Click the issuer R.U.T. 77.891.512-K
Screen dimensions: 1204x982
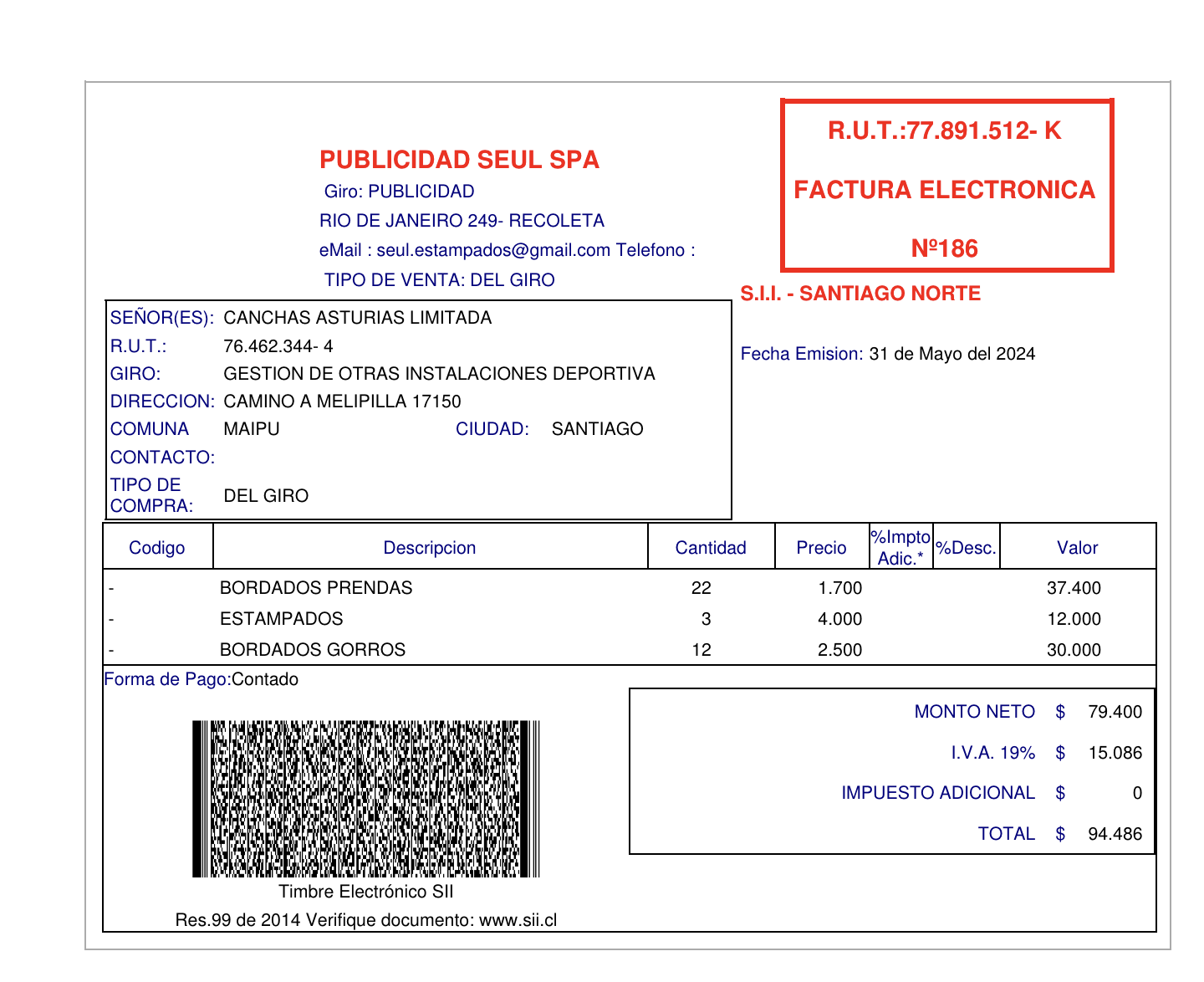(x=944, y=130)
